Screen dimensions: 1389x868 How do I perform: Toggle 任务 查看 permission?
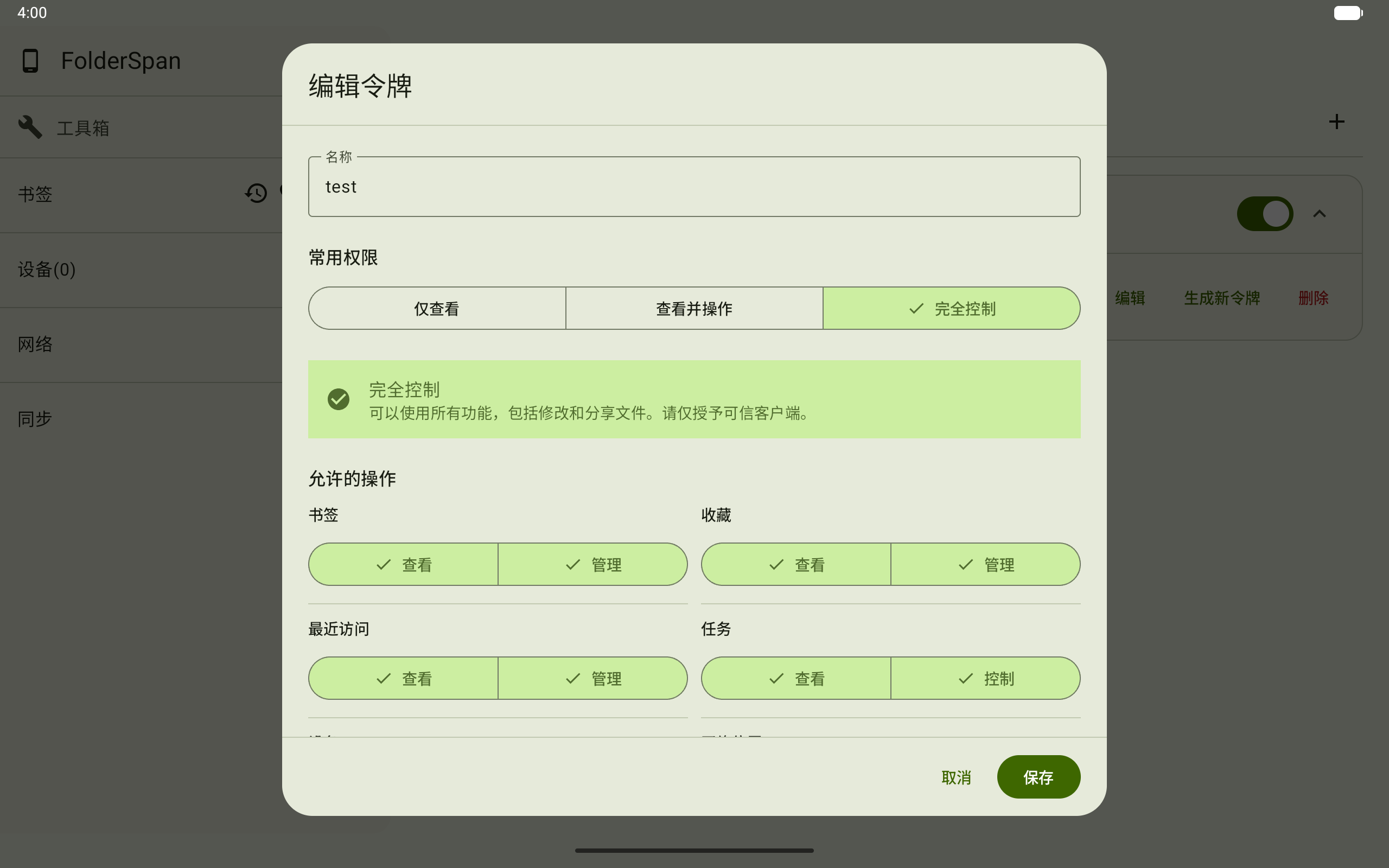795,678
